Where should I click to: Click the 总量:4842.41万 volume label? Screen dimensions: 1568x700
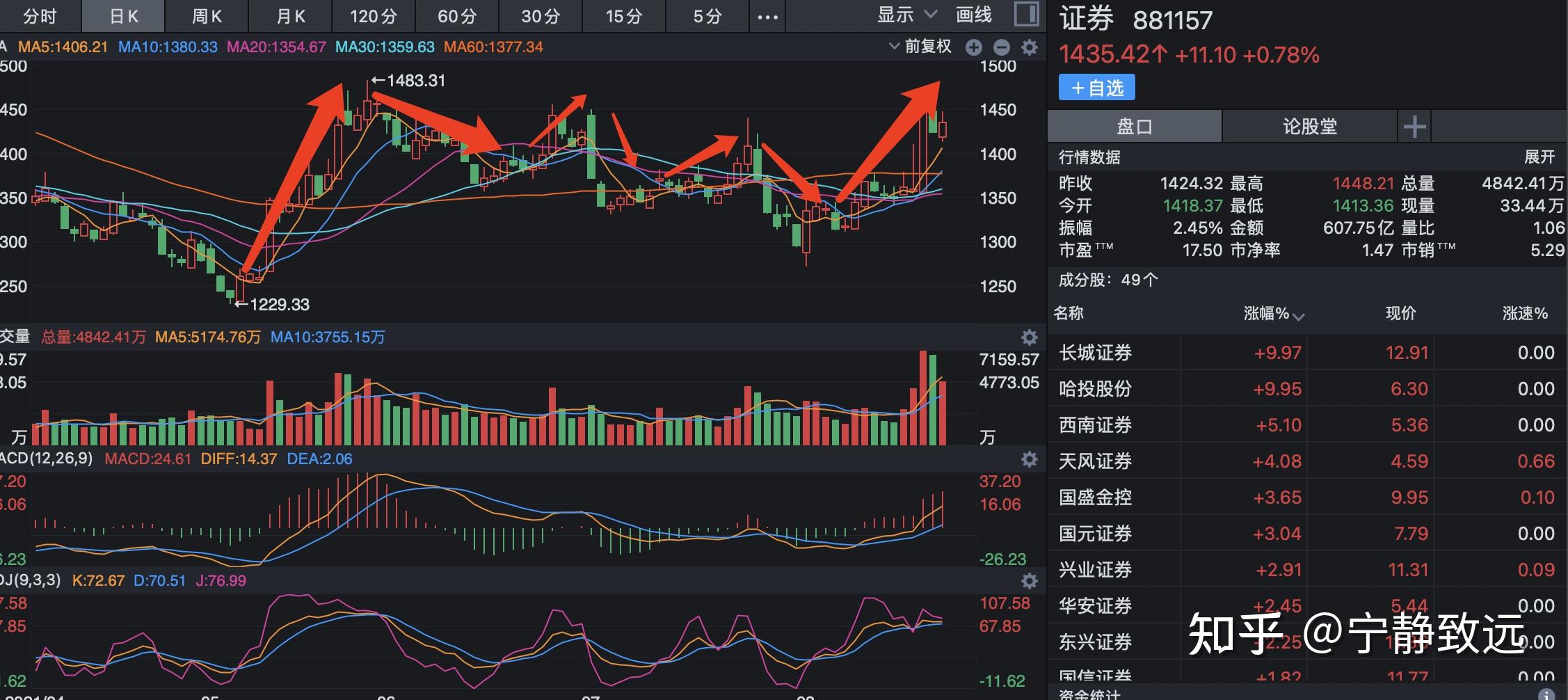[93, 337]
